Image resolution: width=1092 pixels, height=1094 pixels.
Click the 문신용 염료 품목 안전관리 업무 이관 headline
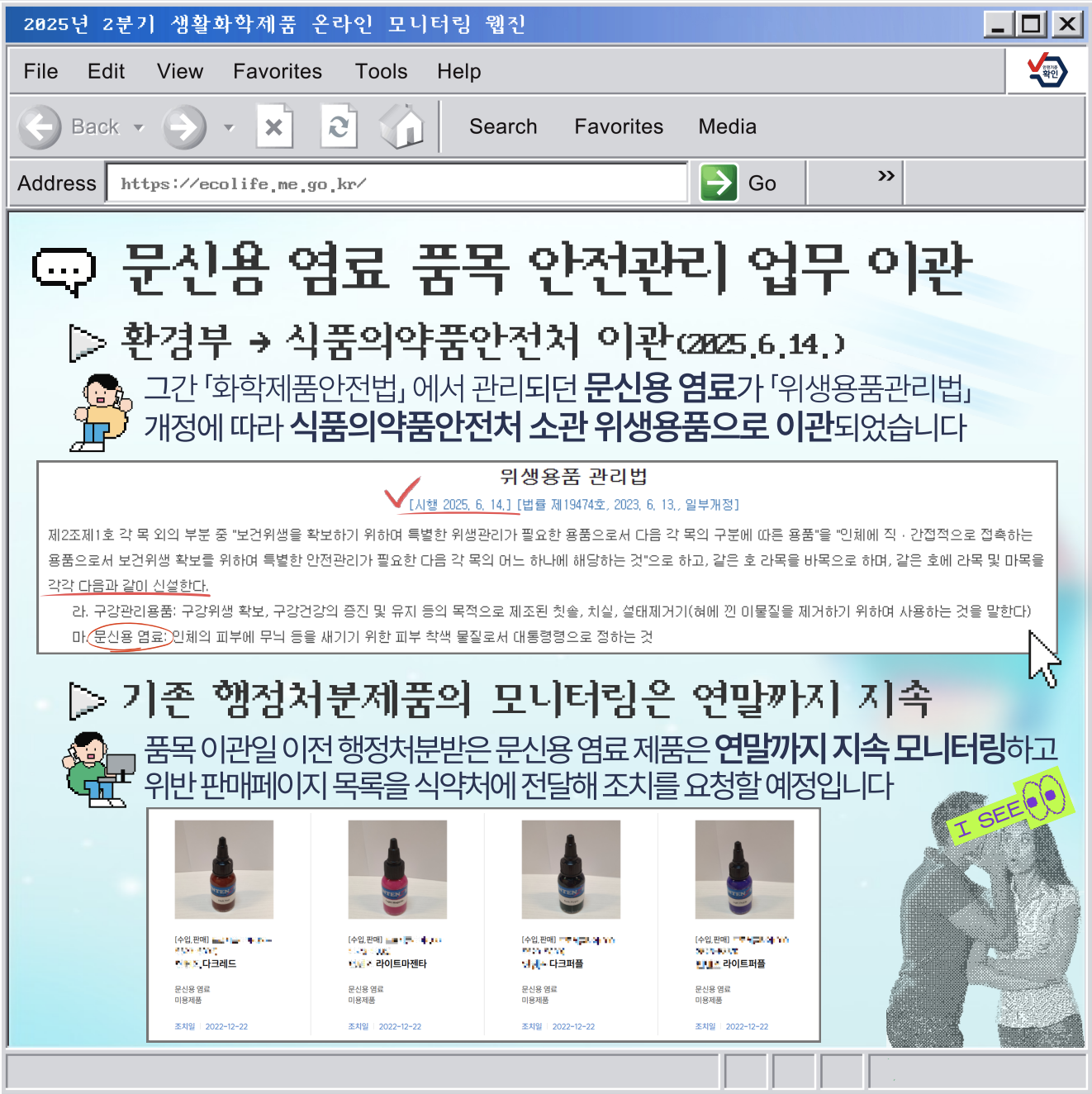pos(547,270)
